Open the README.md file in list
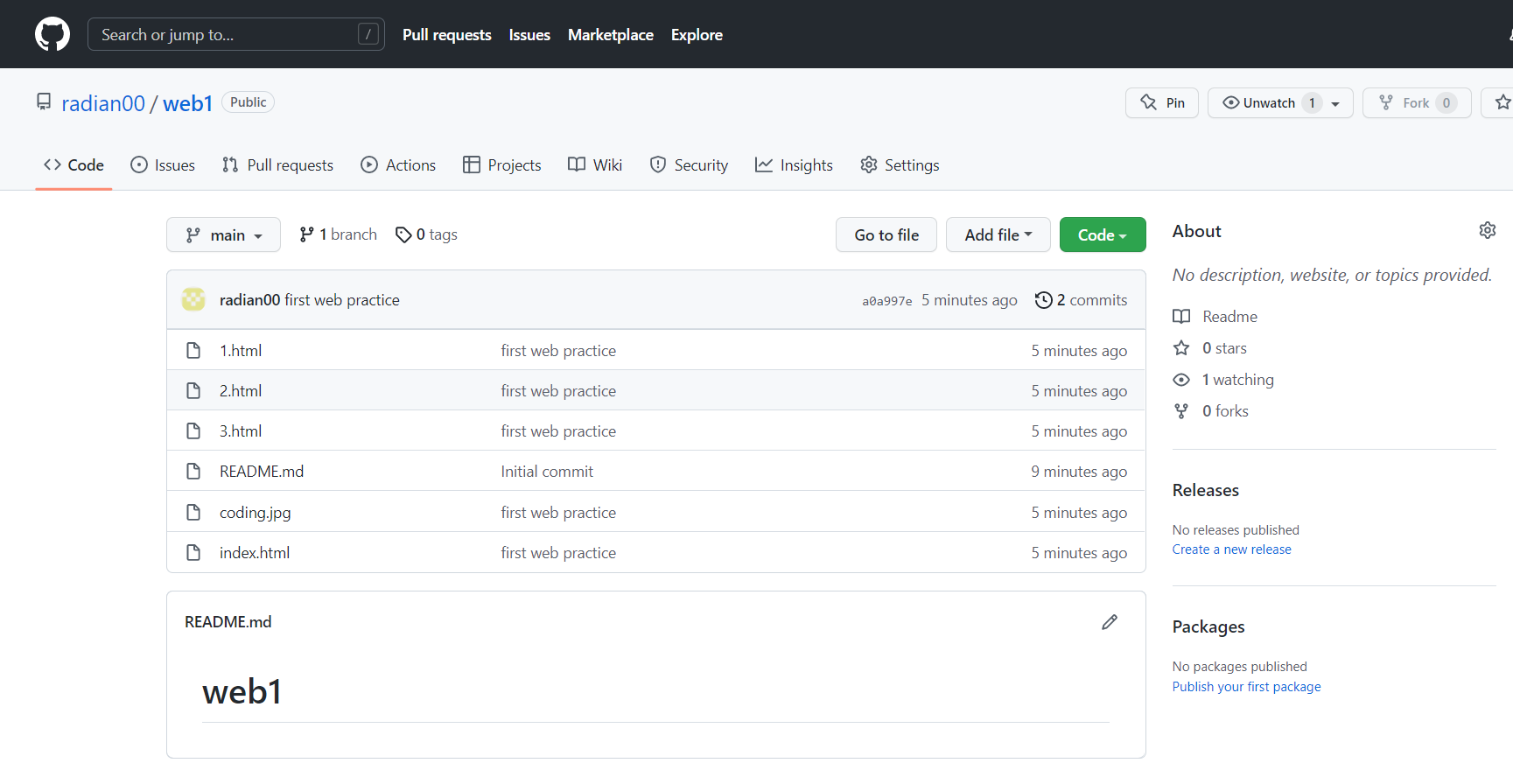 pos(262,471)
